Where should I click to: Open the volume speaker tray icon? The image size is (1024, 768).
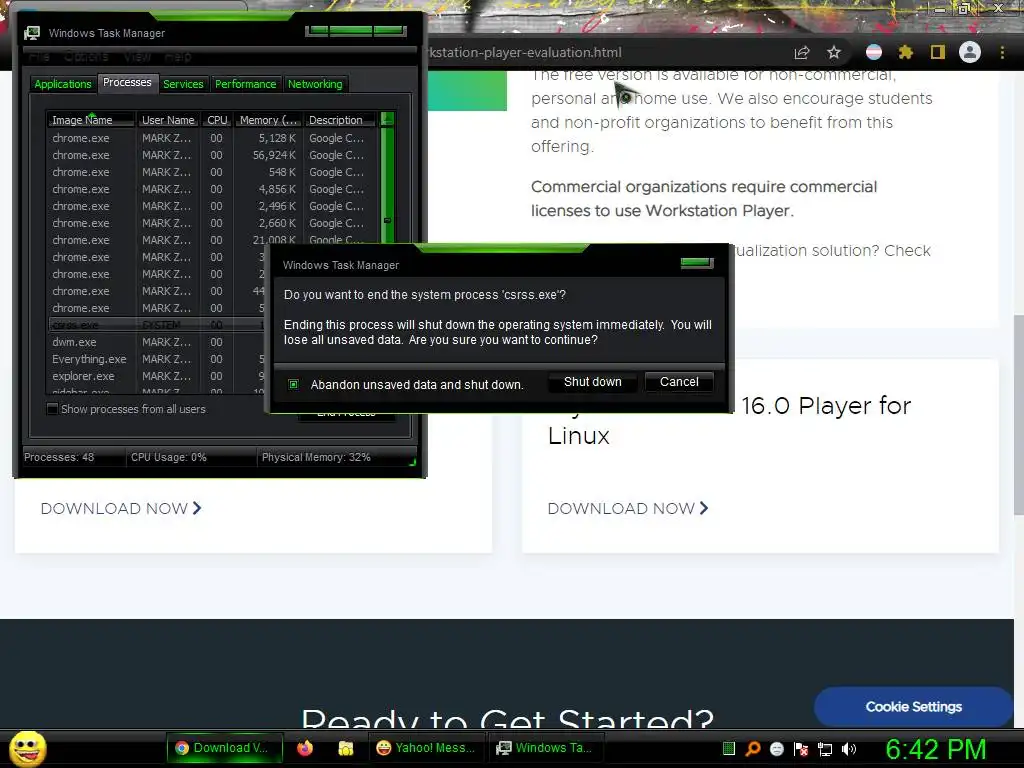point(848,749)
